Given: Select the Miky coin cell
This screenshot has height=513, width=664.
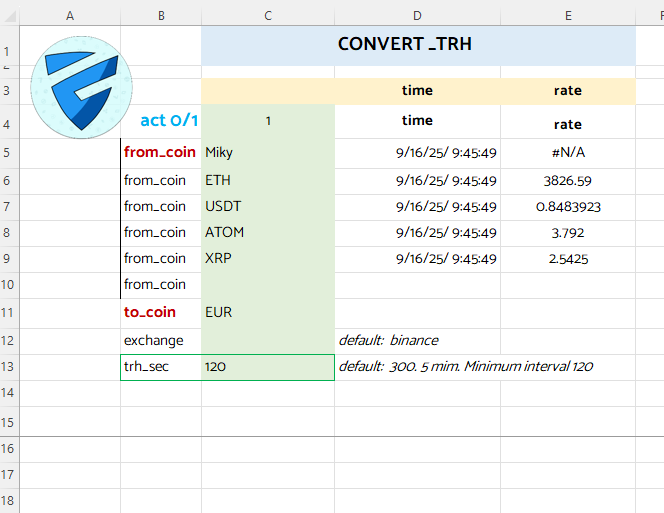Looking at the screenshot, I should (x=267, y=153).
